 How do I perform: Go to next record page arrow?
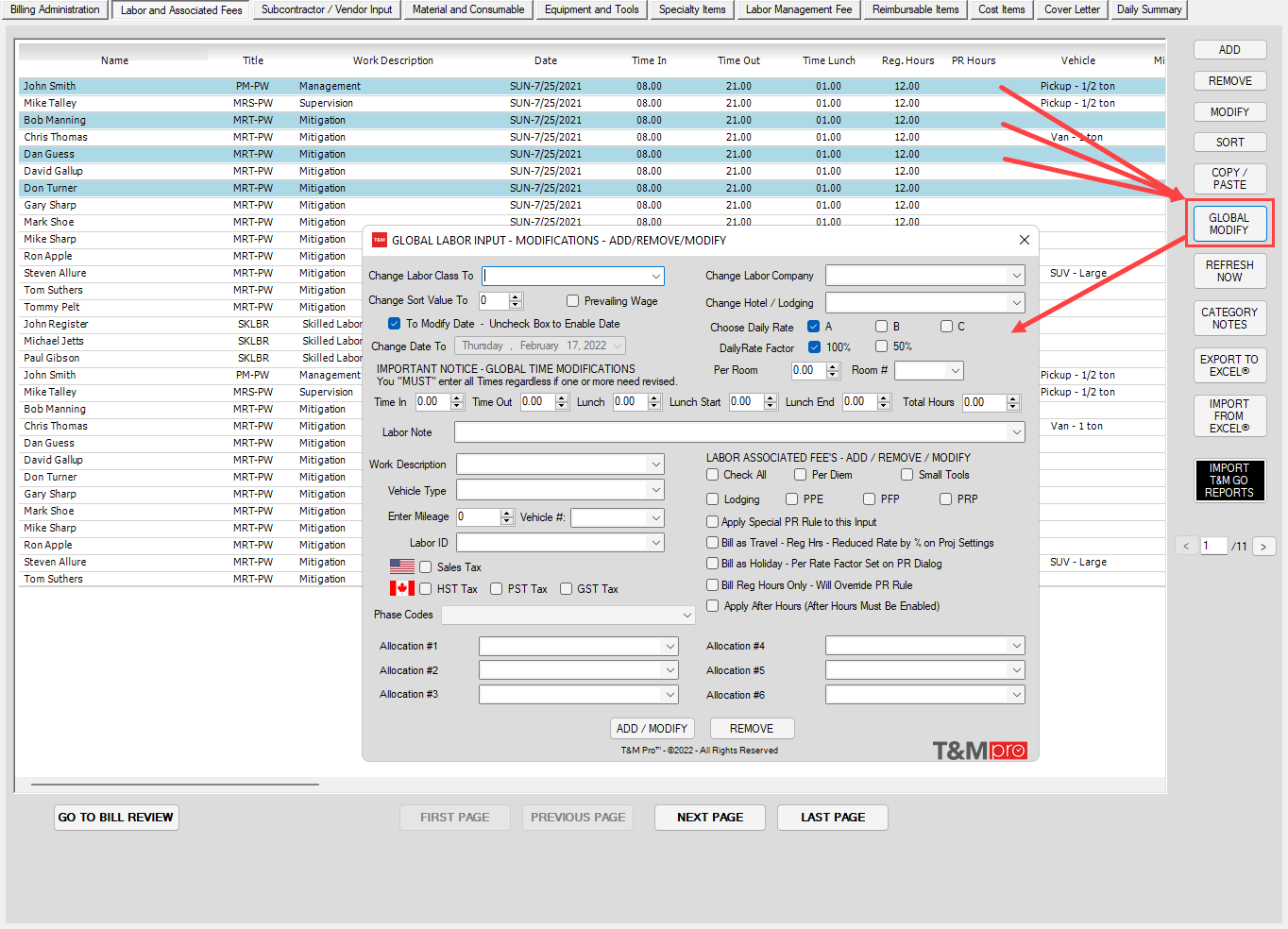(x=1263, y=546)
